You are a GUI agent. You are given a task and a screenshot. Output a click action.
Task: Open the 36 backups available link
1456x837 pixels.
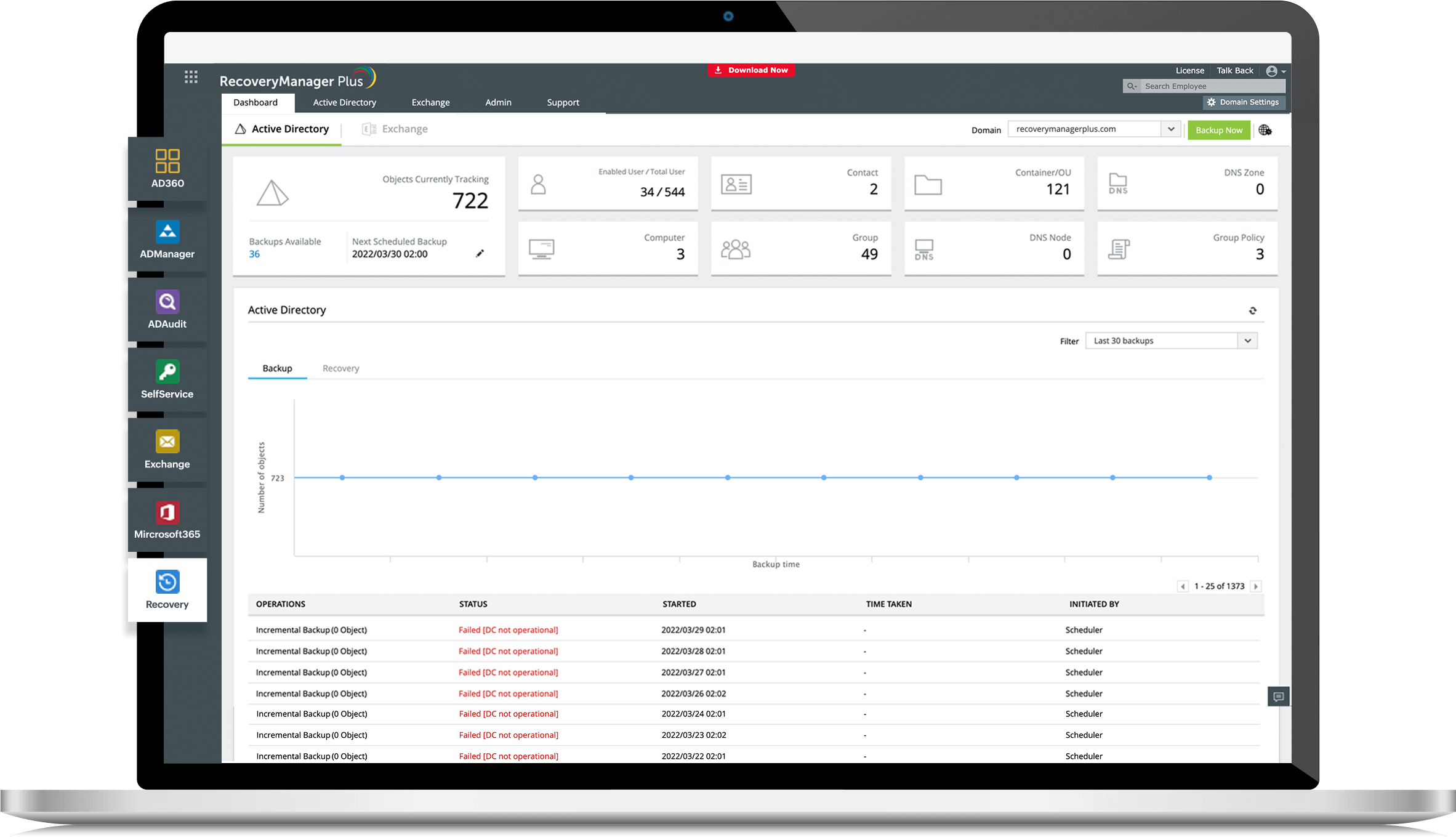[254, 254]
